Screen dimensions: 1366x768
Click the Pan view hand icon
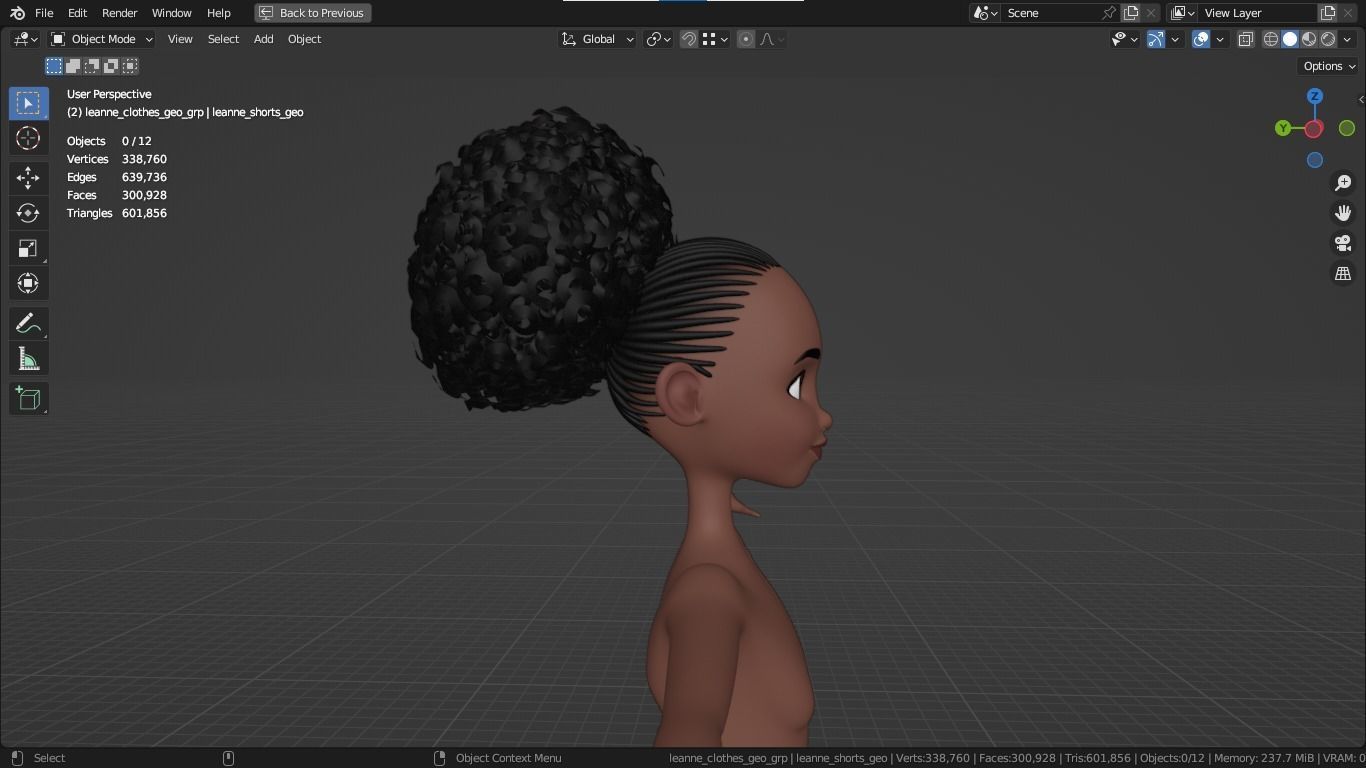(x=1343, y=213)
